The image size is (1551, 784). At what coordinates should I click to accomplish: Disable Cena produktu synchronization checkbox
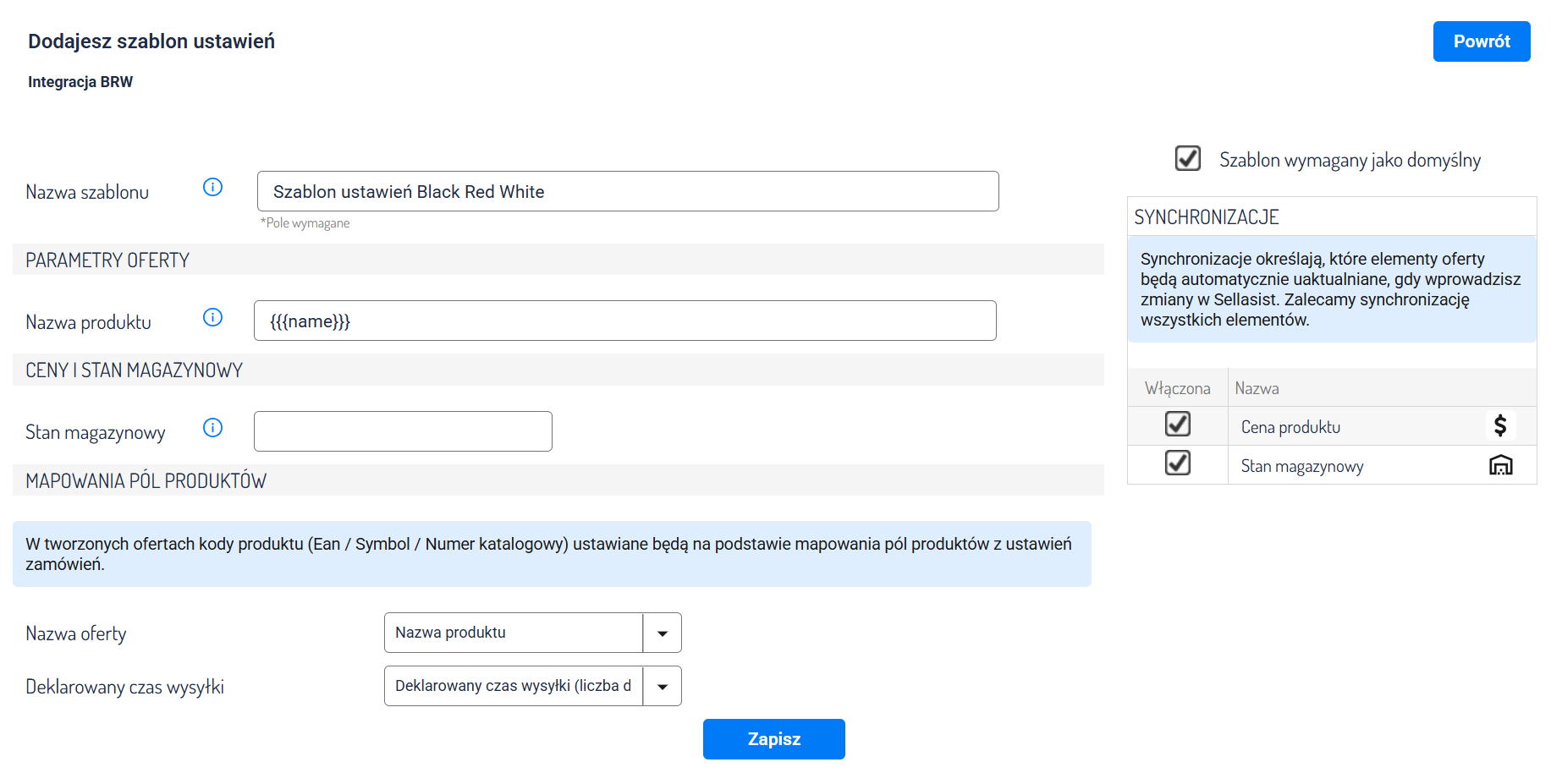1177,424
